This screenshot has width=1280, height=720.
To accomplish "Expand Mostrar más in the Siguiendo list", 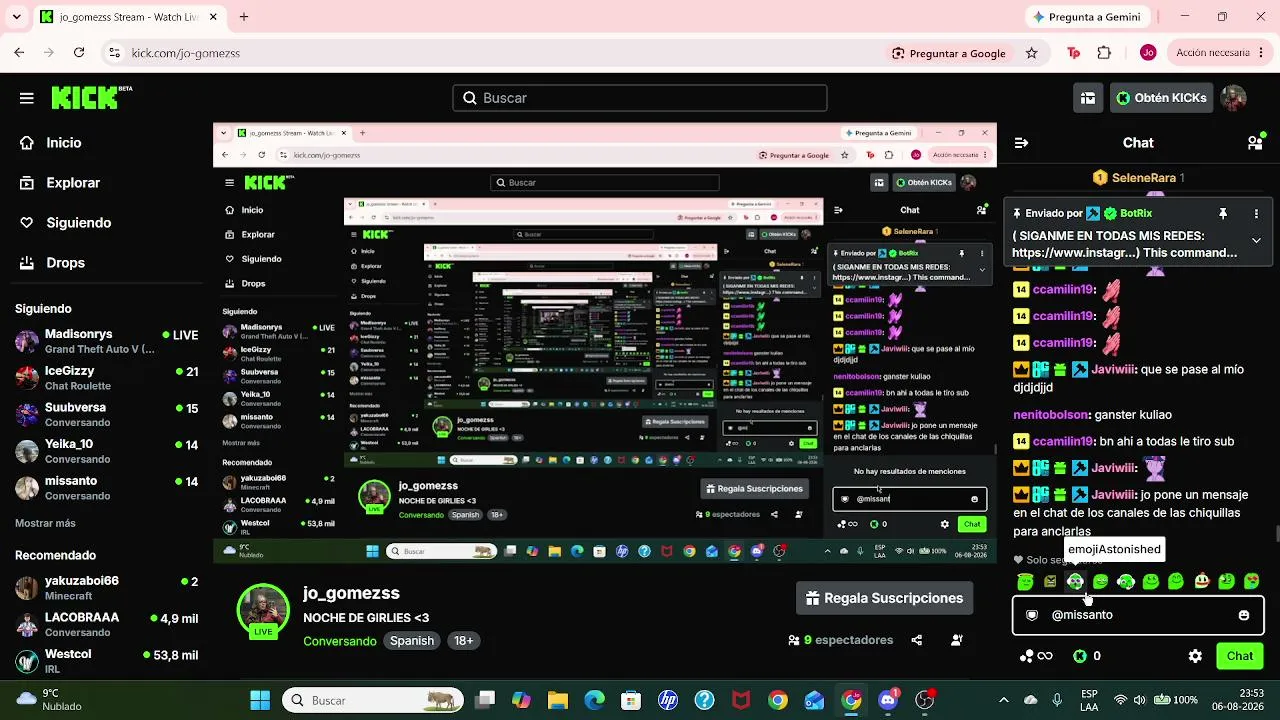I will click(x=45, y=523).
